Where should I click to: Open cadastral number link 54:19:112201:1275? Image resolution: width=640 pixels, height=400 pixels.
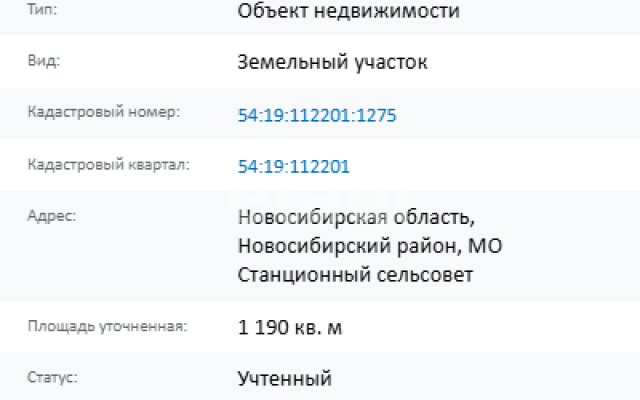(317, 116)
